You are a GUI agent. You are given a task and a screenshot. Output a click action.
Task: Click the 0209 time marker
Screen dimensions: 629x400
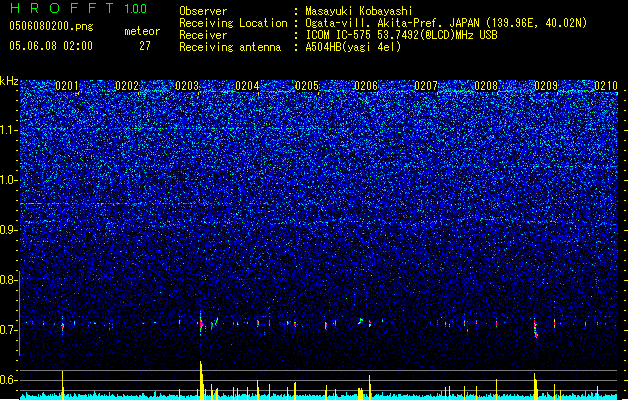(546, 86)
